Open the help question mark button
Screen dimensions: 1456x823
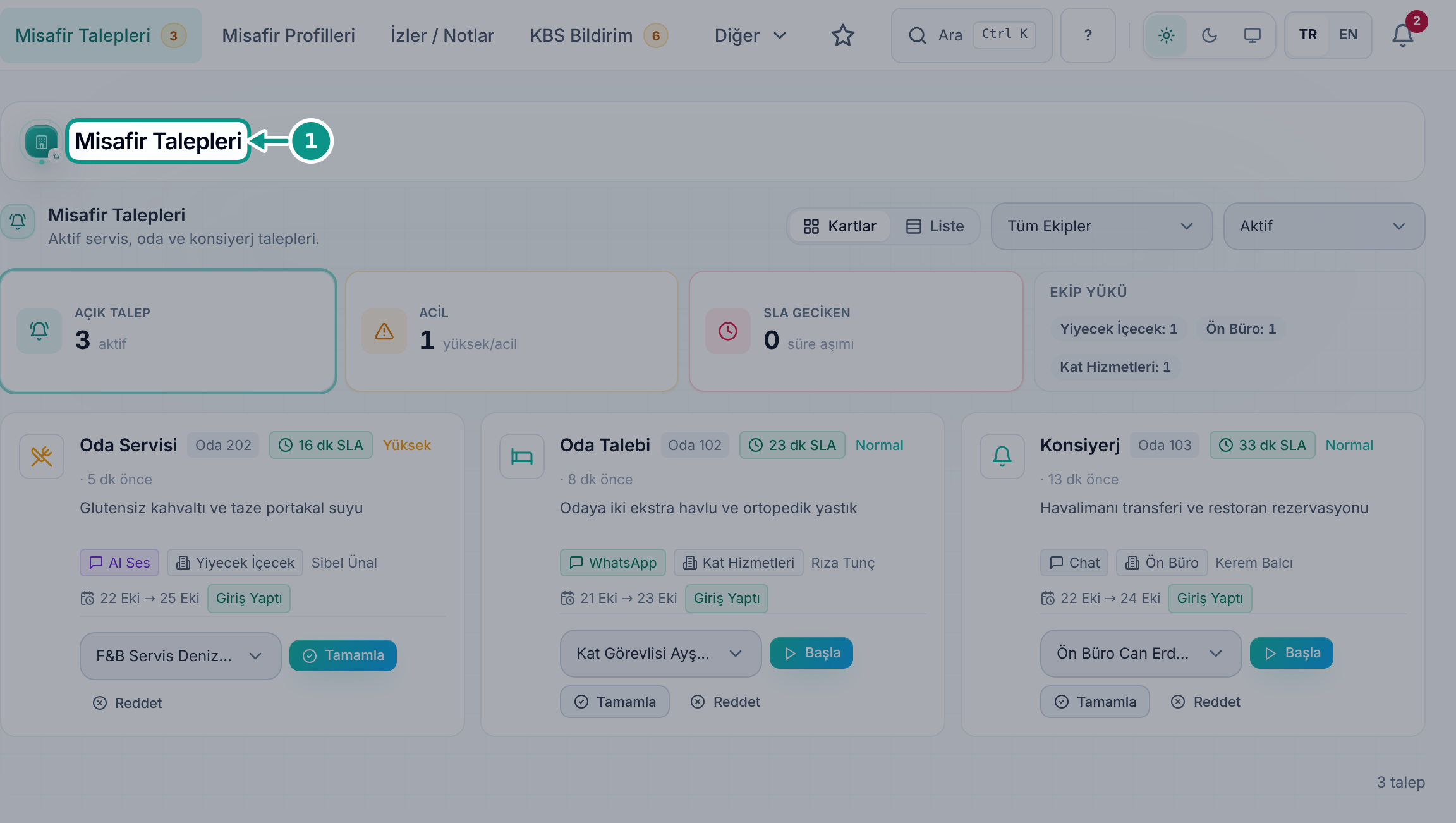pos(1088,35)
